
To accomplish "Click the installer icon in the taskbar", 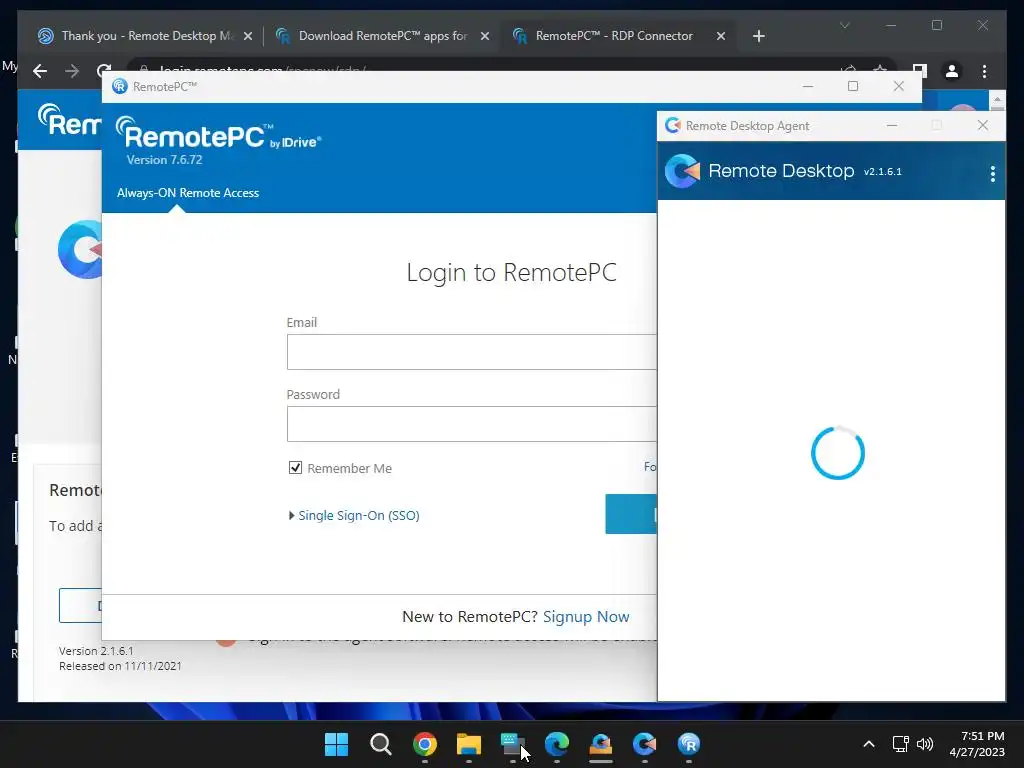I will (601, 744).
